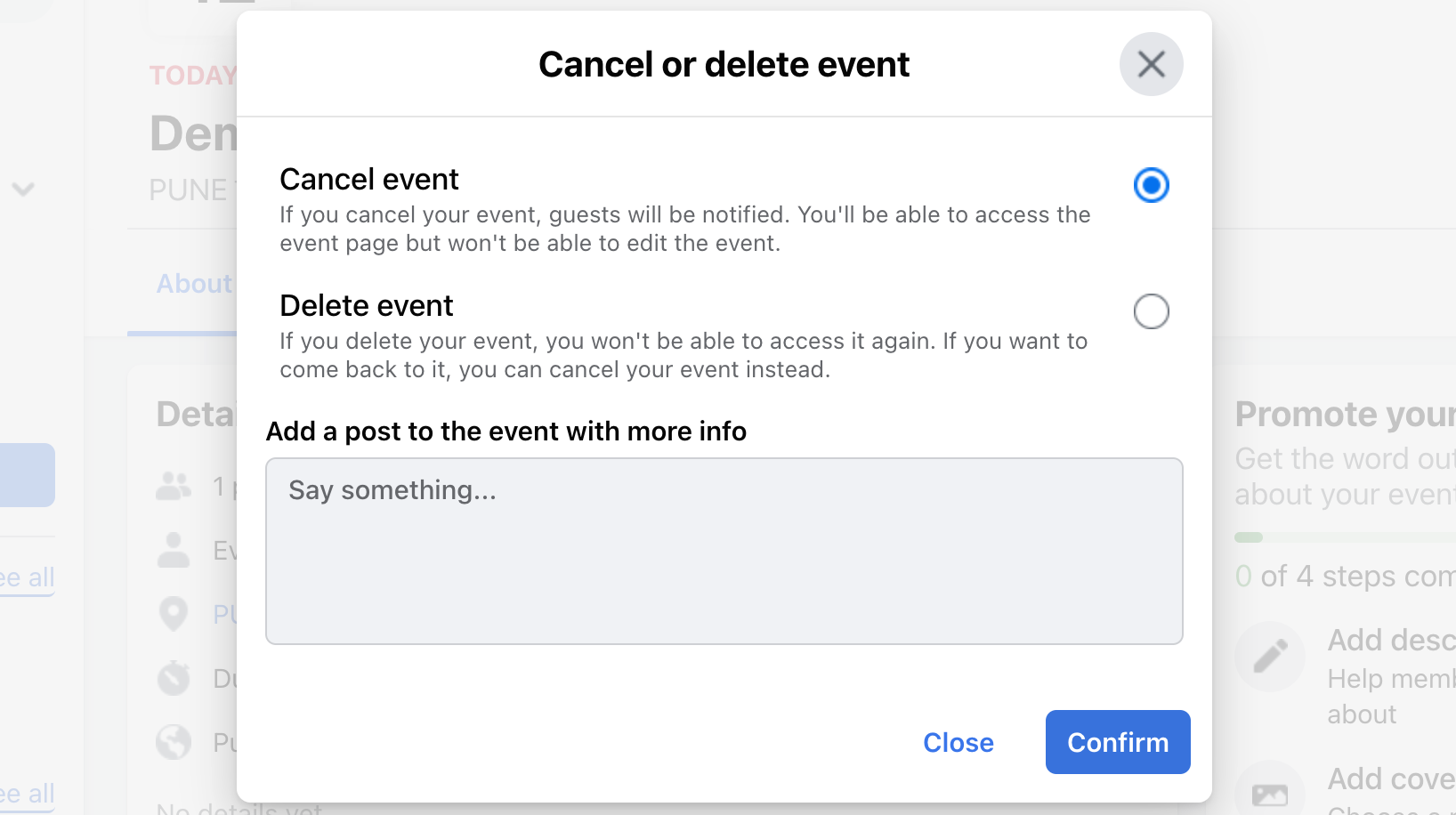Click the X to dismiss the dialog
Screen dimensions: 1456x815
click(1151, 64)
